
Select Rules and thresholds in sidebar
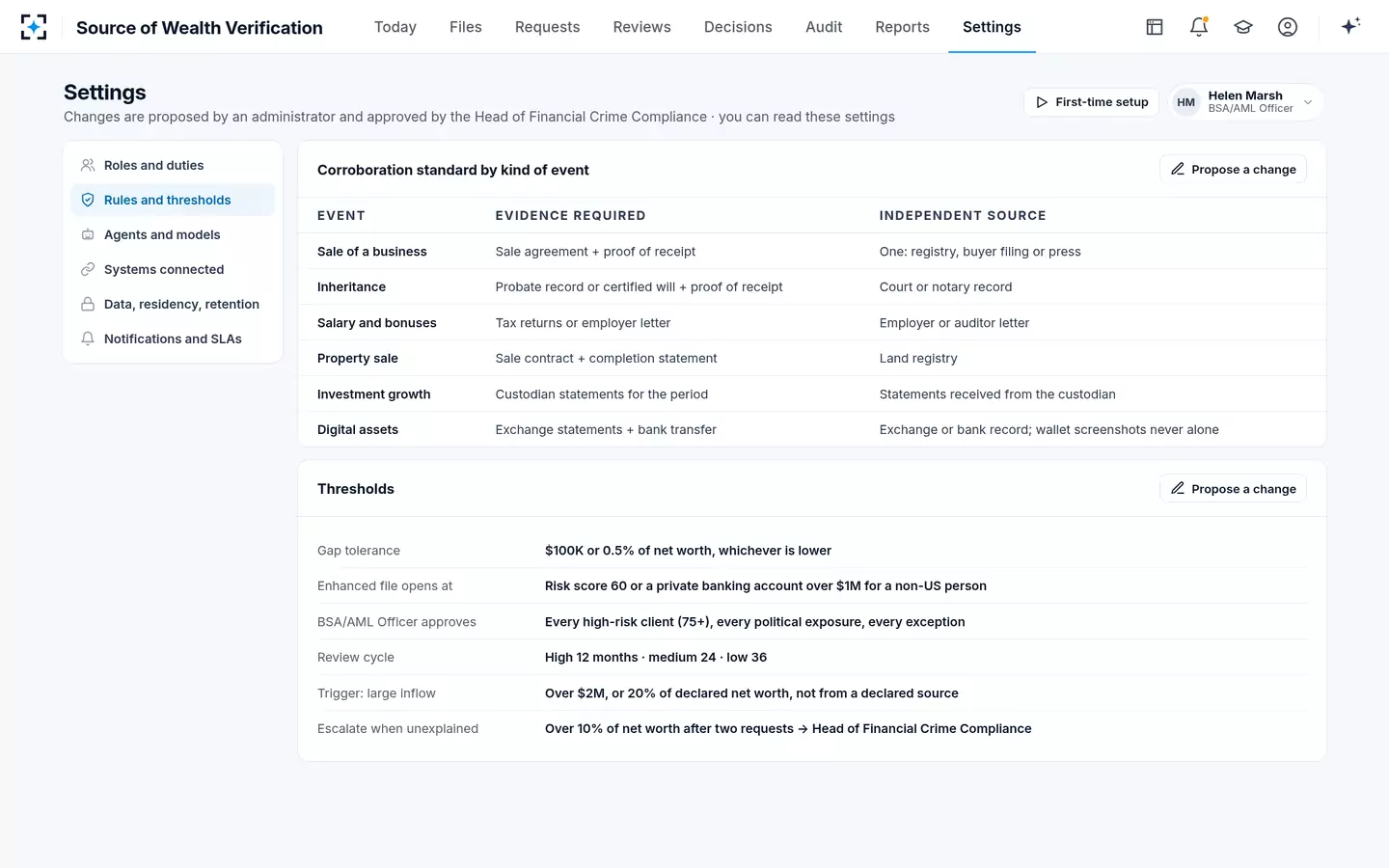[x=173, y=200]
